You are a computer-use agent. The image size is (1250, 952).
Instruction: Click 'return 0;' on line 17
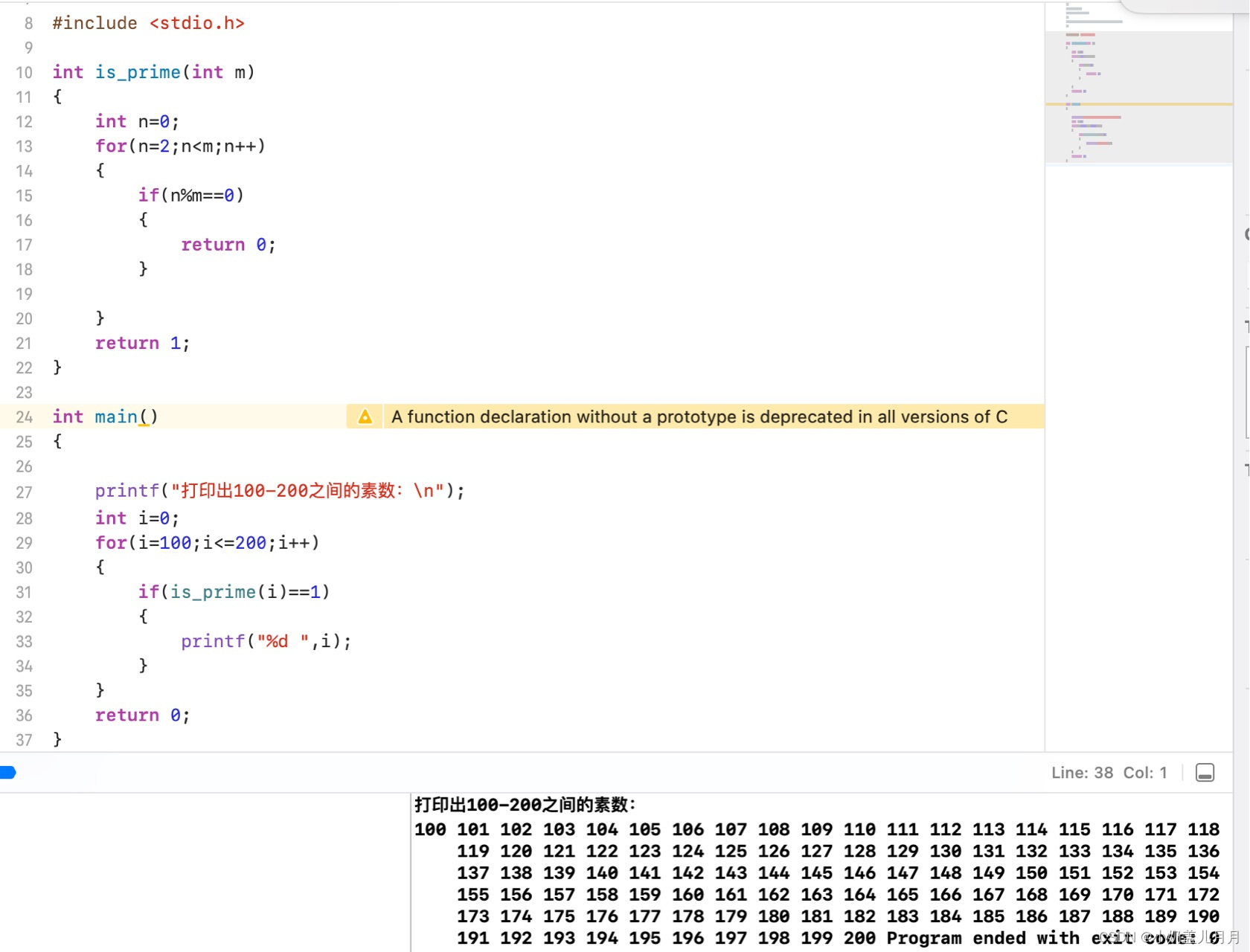pos(228,245)
